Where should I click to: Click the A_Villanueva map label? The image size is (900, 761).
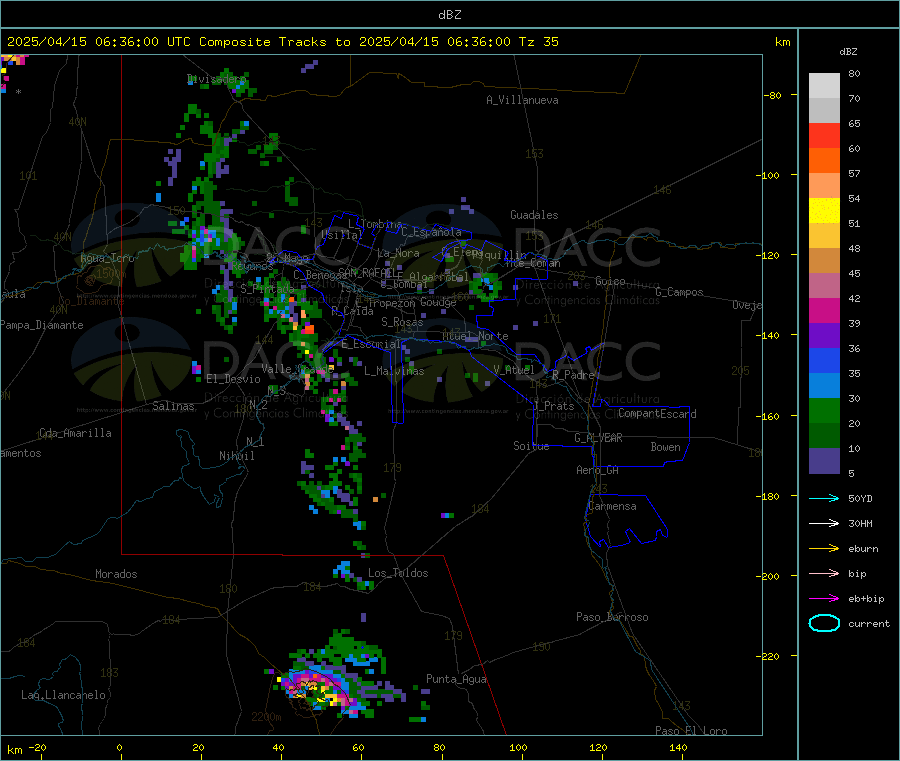522,100
